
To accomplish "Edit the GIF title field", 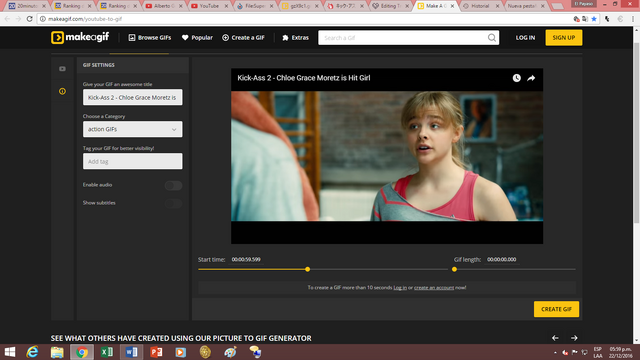I will point(133,97).
